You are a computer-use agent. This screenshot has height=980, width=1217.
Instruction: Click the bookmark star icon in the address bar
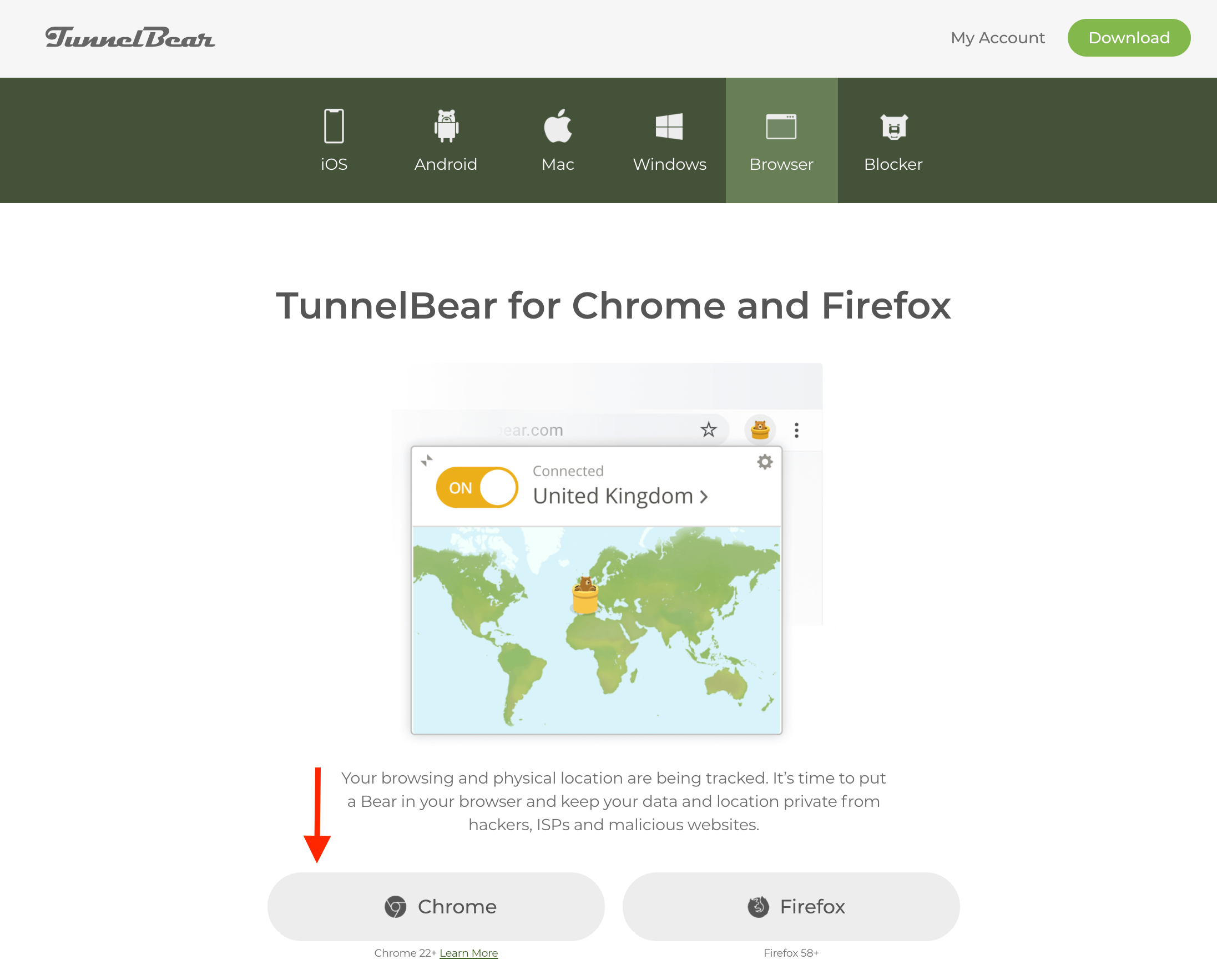[709, 430]
